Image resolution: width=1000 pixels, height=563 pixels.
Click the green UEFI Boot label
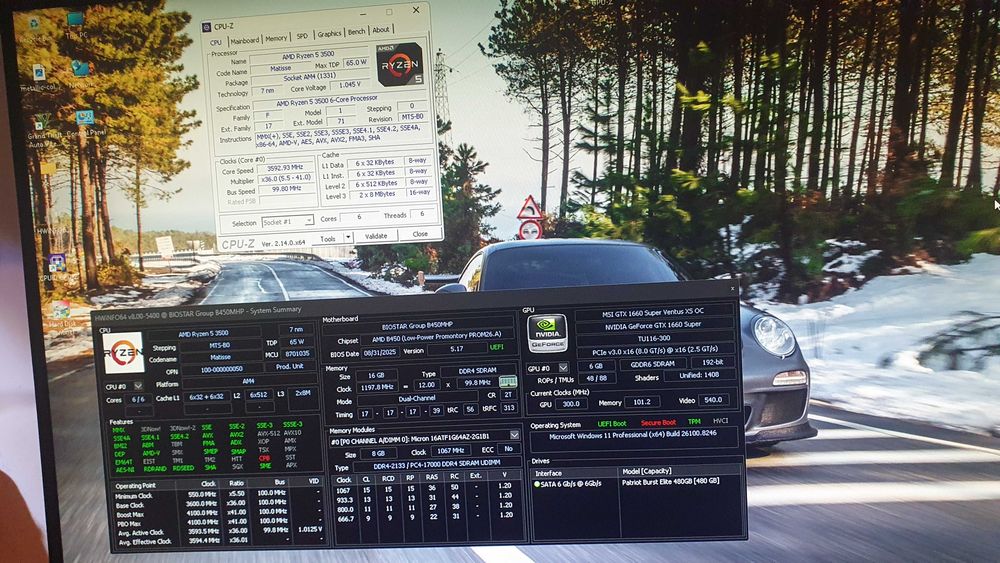[x=612, y=424]
